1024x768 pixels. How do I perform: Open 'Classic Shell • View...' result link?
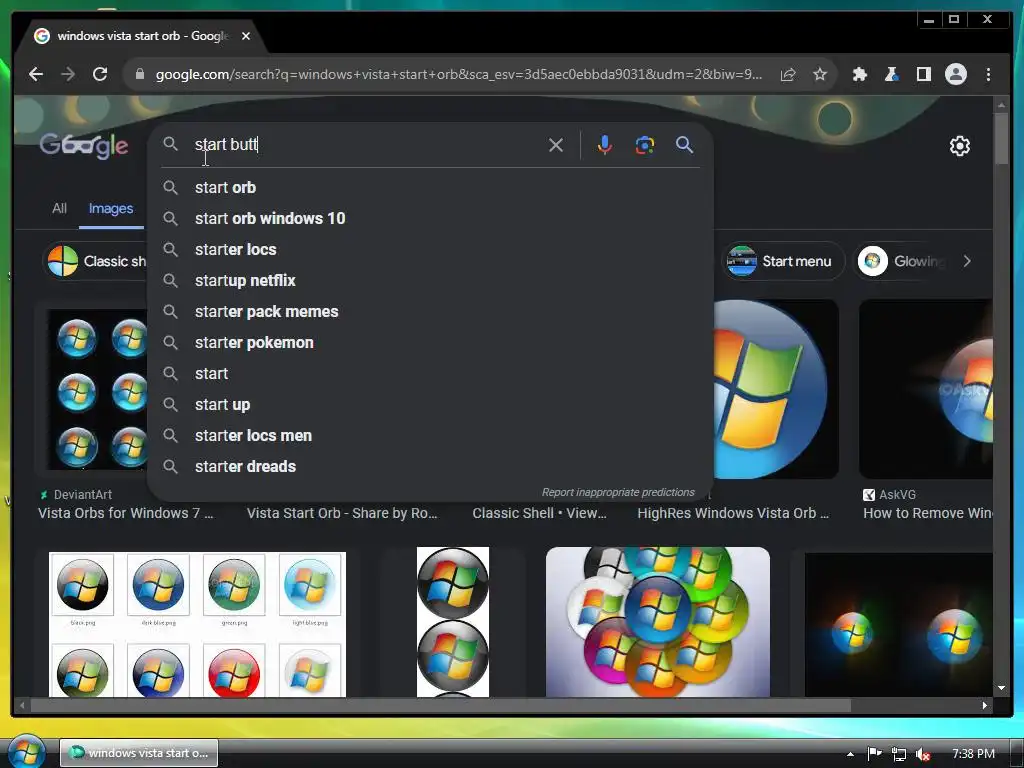click(539, 513)
